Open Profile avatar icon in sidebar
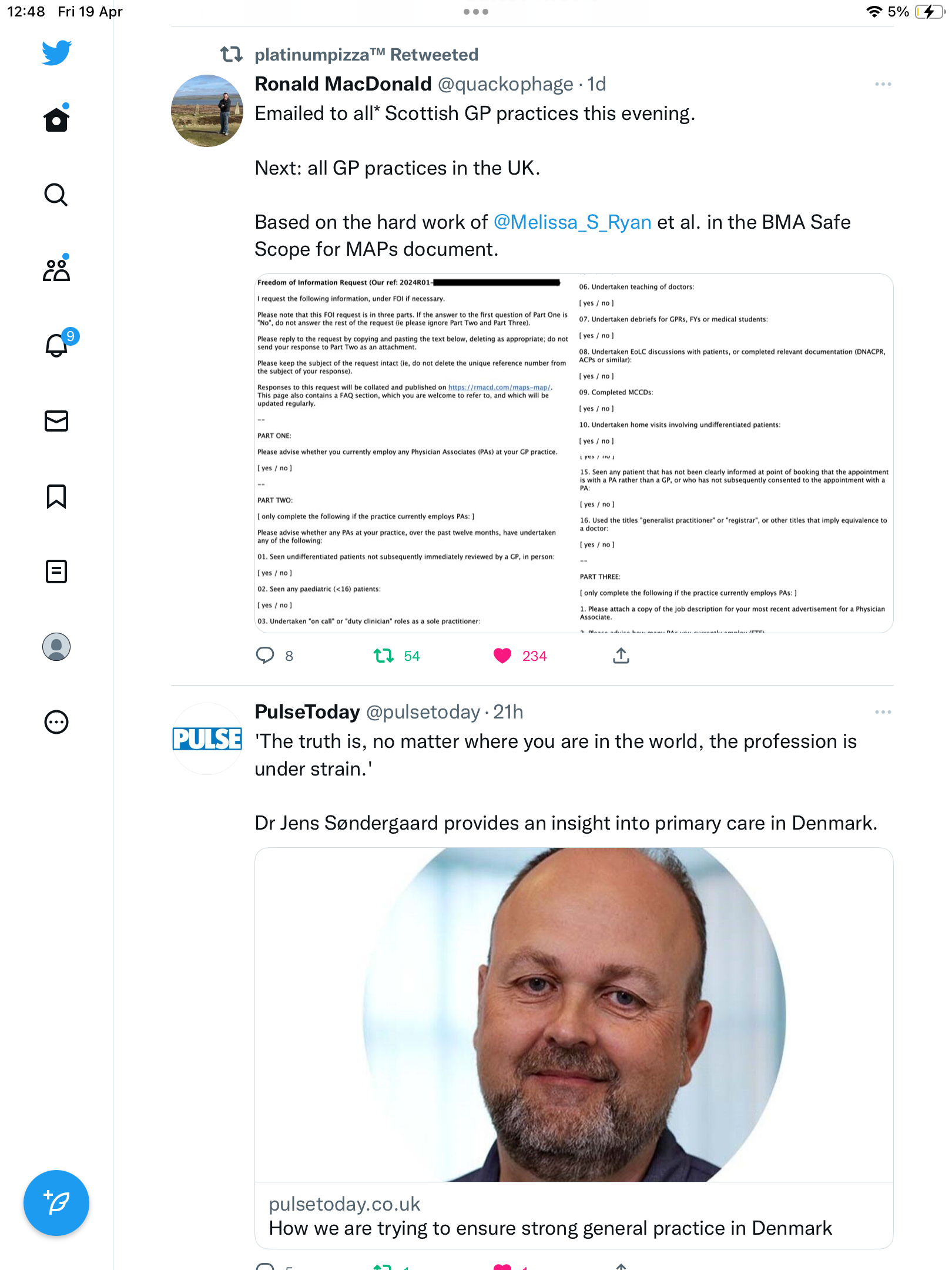 (56, 647)
